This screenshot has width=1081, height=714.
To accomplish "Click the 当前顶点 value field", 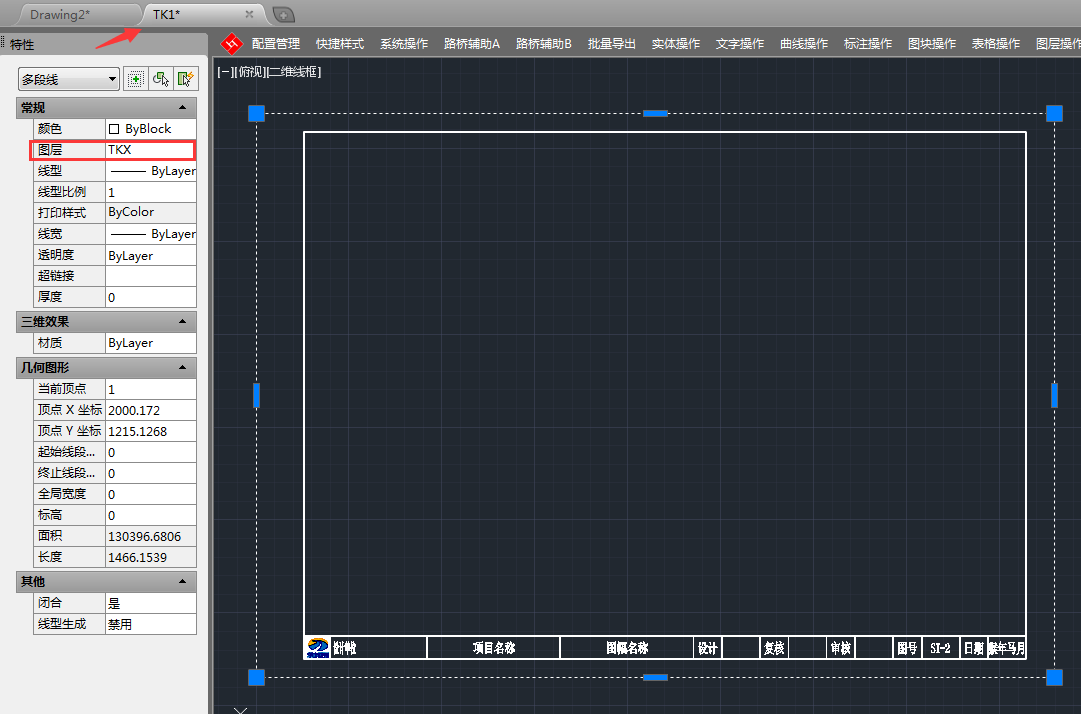I will pyautogui.click(x=151, y=389).
